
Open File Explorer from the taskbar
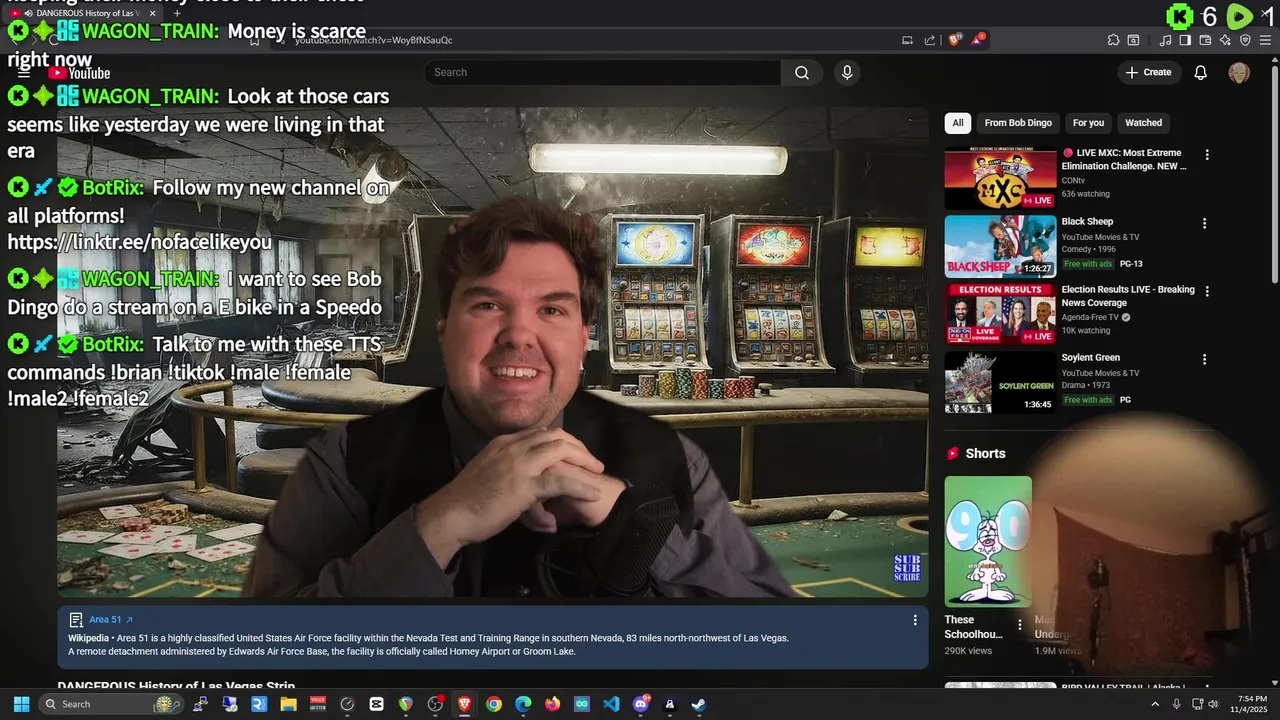[x=288, y=704]
